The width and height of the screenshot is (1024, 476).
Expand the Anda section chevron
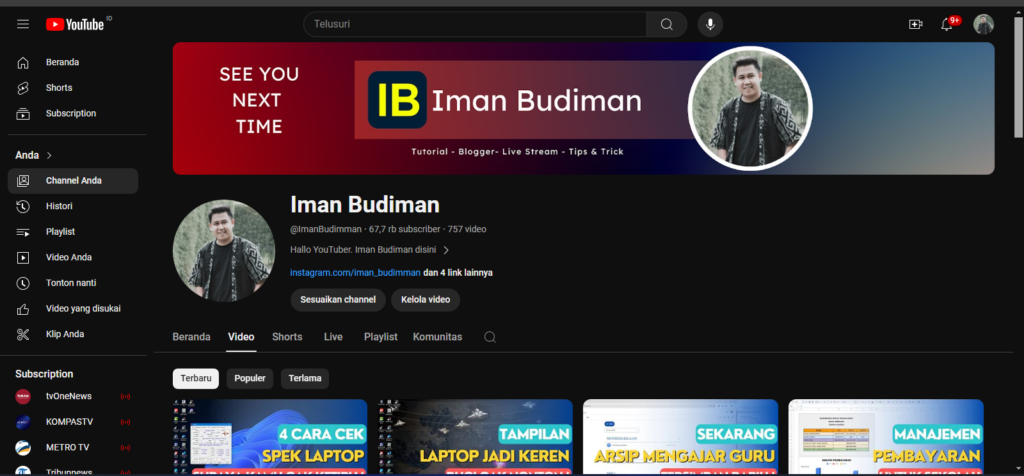tap(49, 155)
